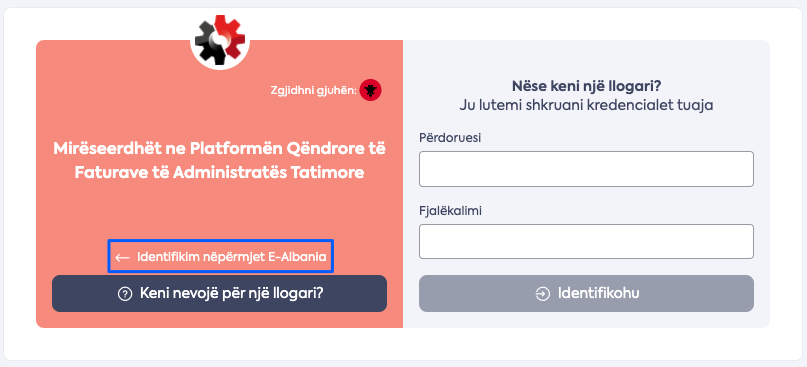
Task: Click the Keni nevojë për një llogari button
Action: (x=219, y=293)
